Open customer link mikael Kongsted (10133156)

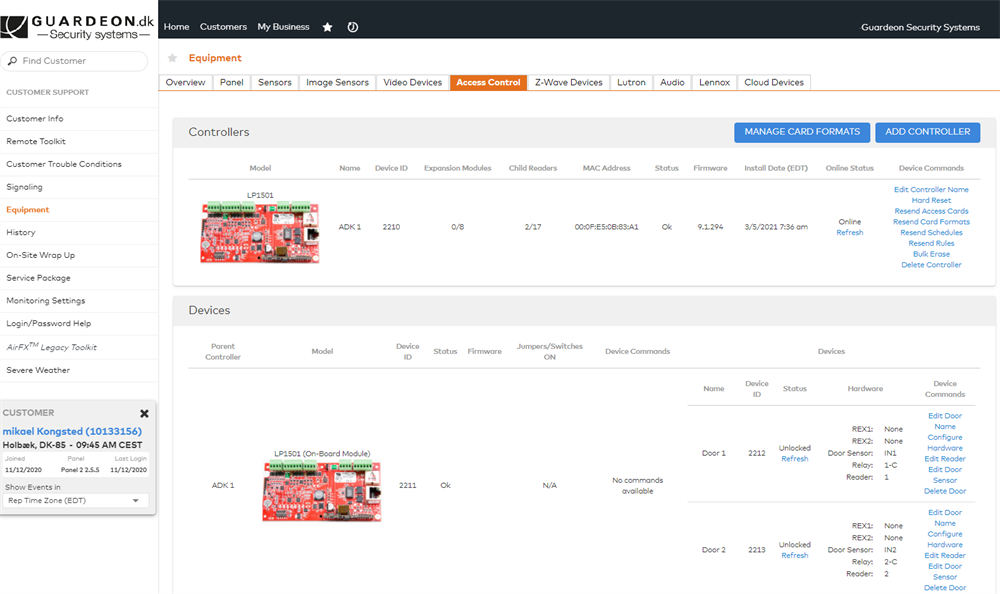[72, 431]
